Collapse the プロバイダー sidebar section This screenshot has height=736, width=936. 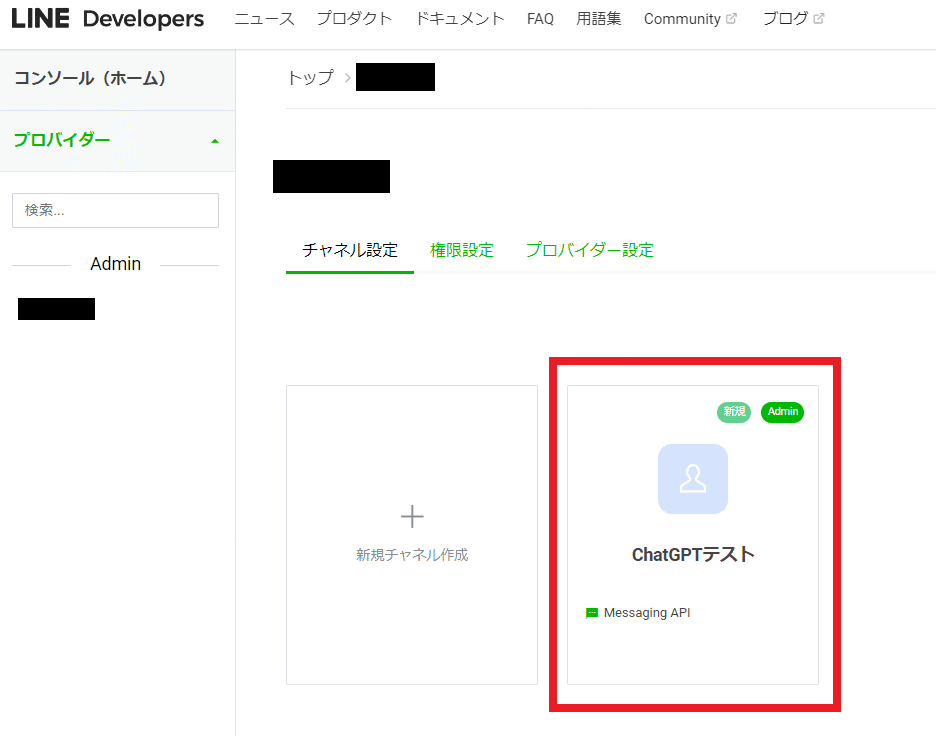(x=118, y=141)
